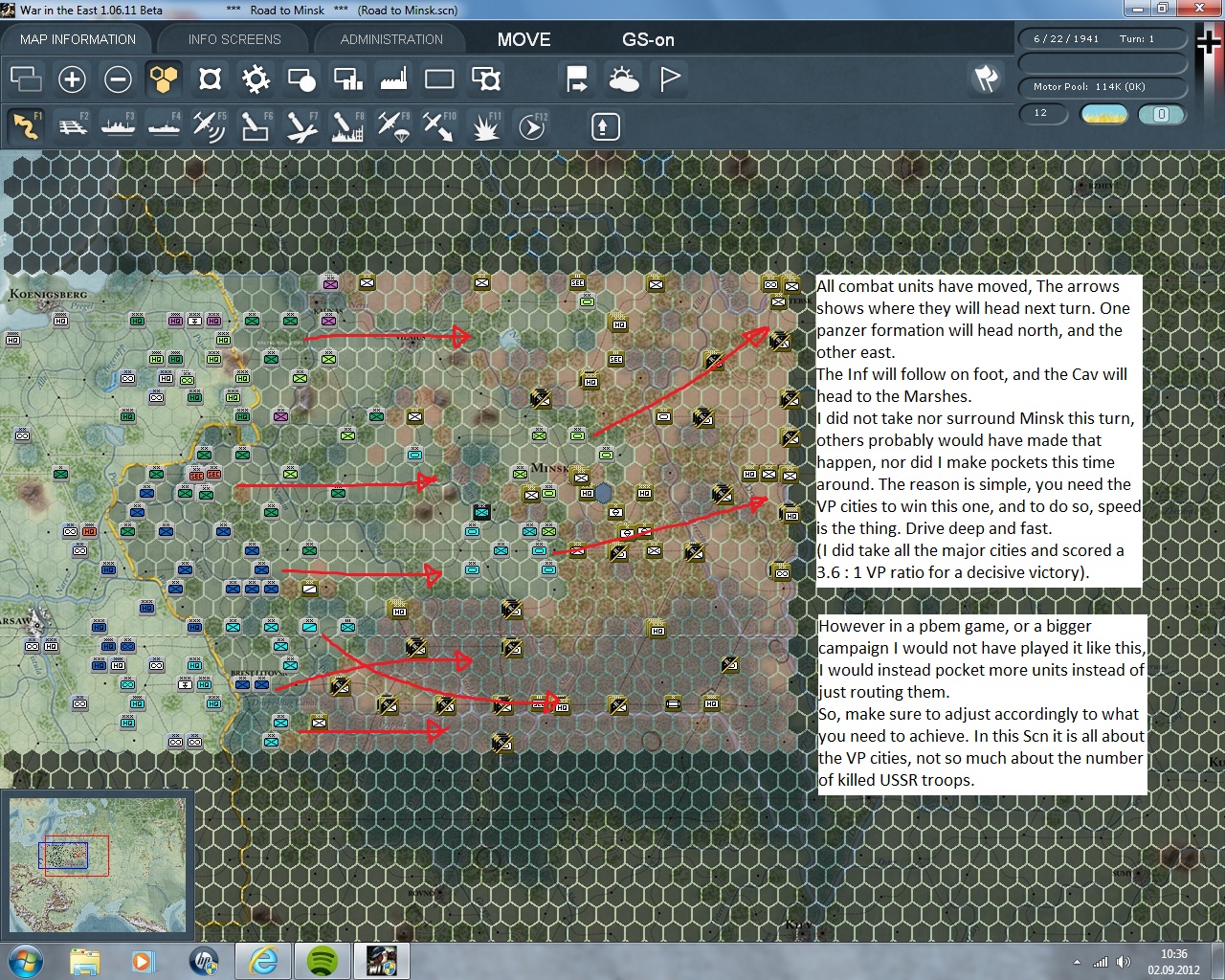Select the F6 bomb unit mode icon
This screenshot has width=1225, height=980.
coord(256,126)
